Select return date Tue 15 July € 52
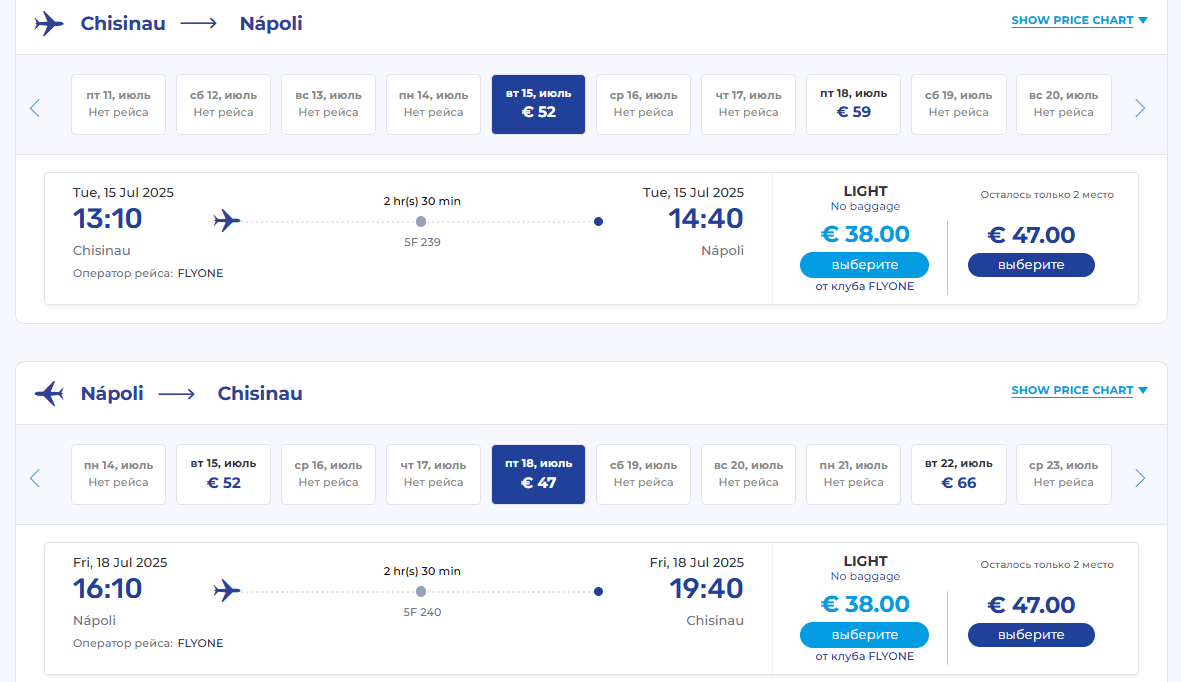 (x=224, y=474)
